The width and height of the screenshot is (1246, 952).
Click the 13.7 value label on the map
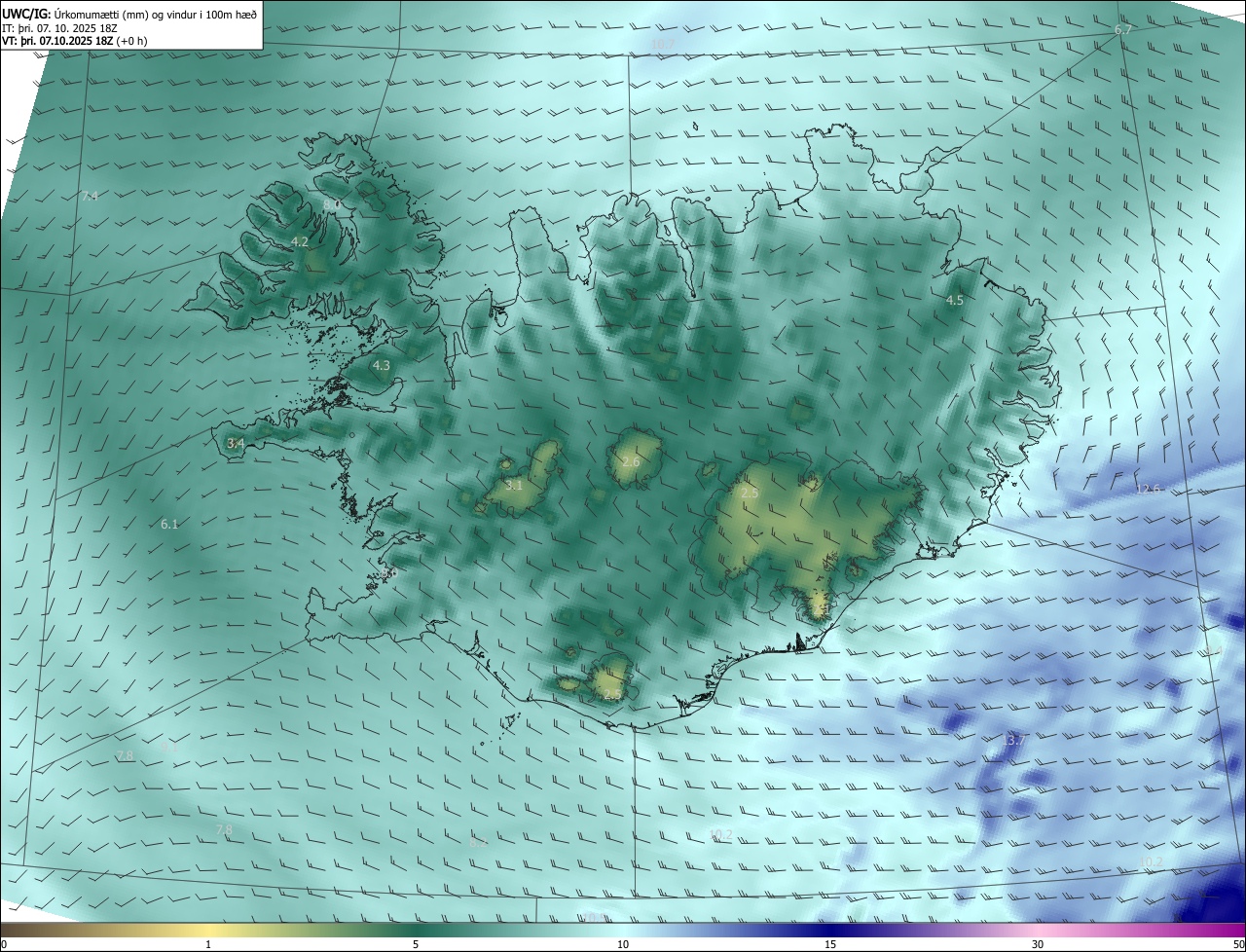pyautogui.click(x=1012, y=741)
